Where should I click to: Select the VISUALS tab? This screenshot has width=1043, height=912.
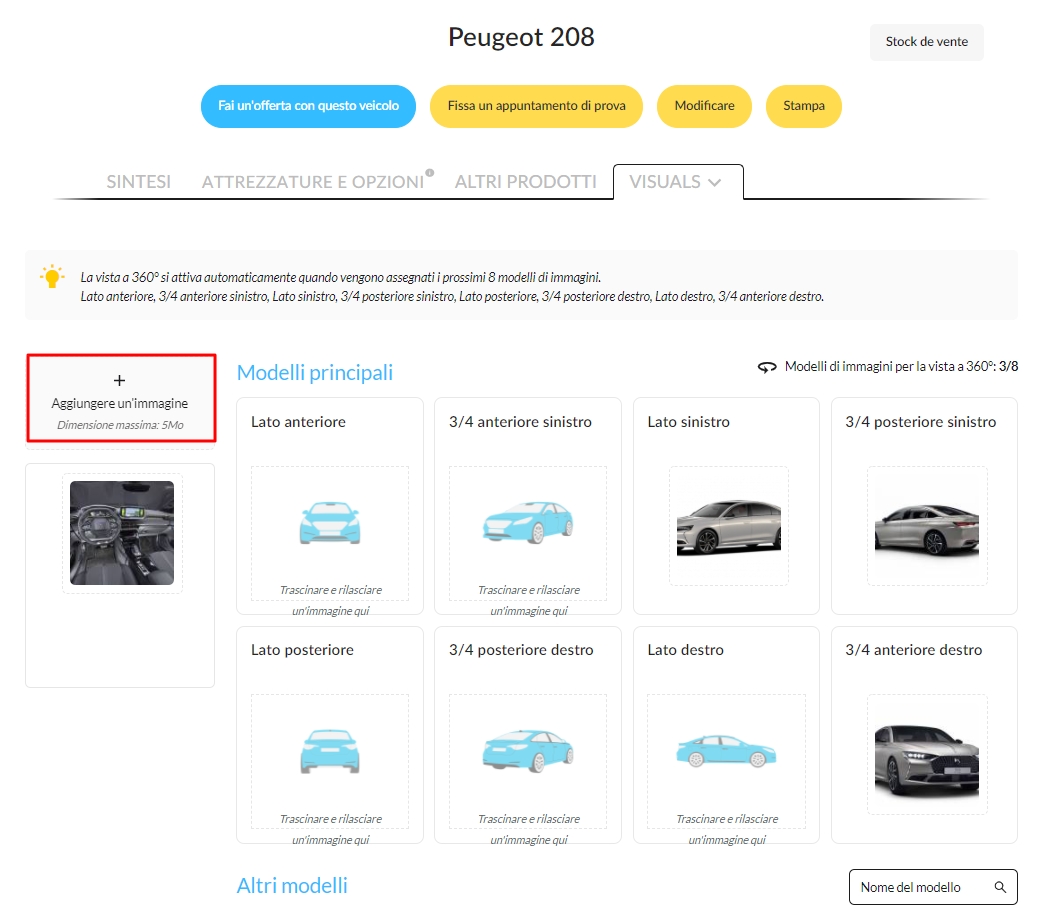point(677,182)
